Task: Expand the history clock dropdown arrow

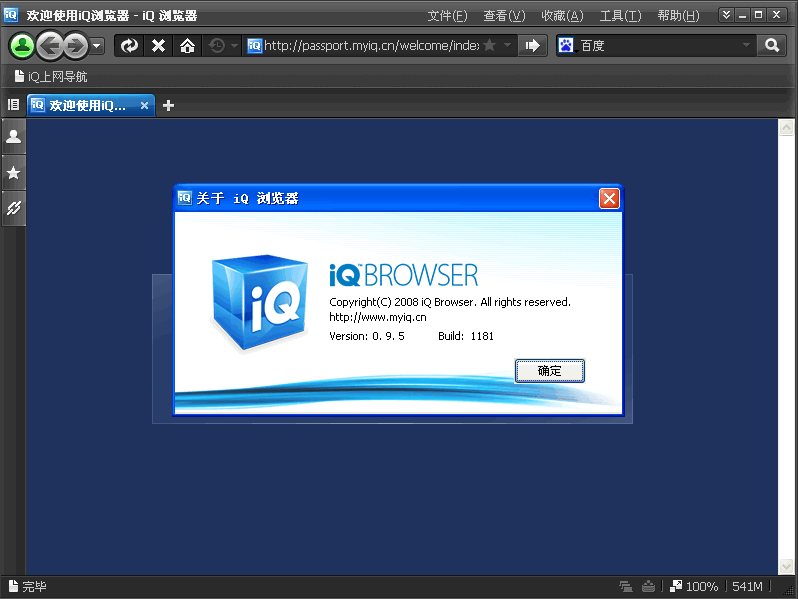Action: [234, 46]
